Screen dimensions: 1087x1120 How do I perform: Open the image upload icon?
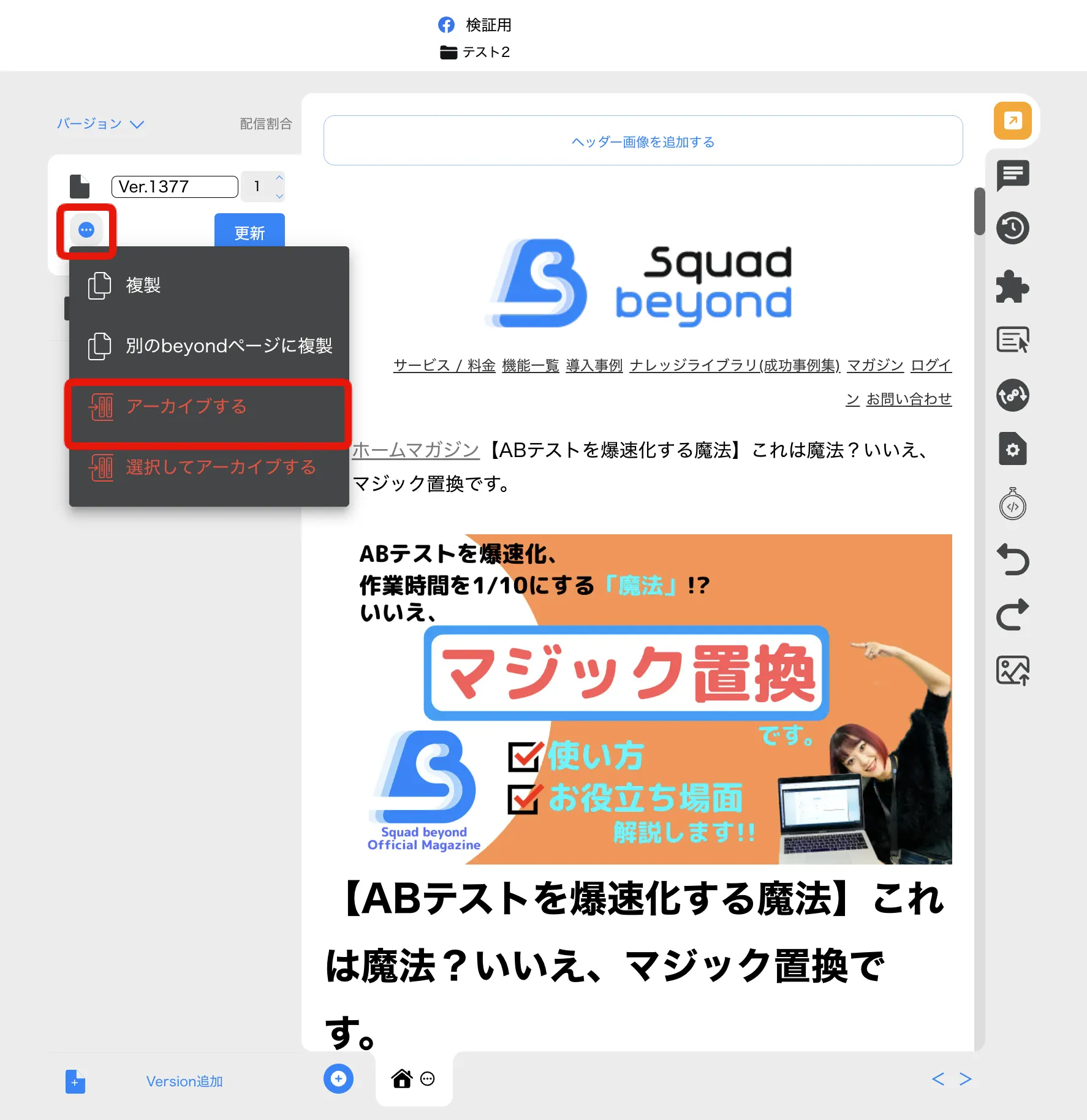1012,670
